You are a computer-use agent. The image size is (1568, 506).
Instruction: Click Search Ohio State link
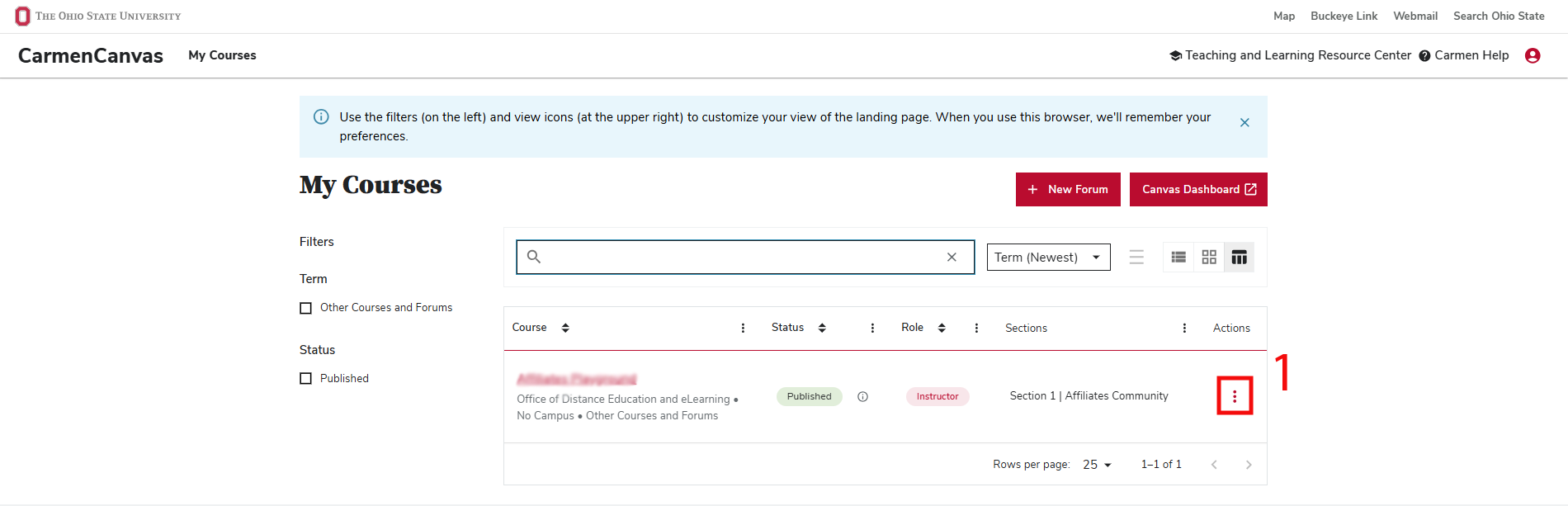1499,16
